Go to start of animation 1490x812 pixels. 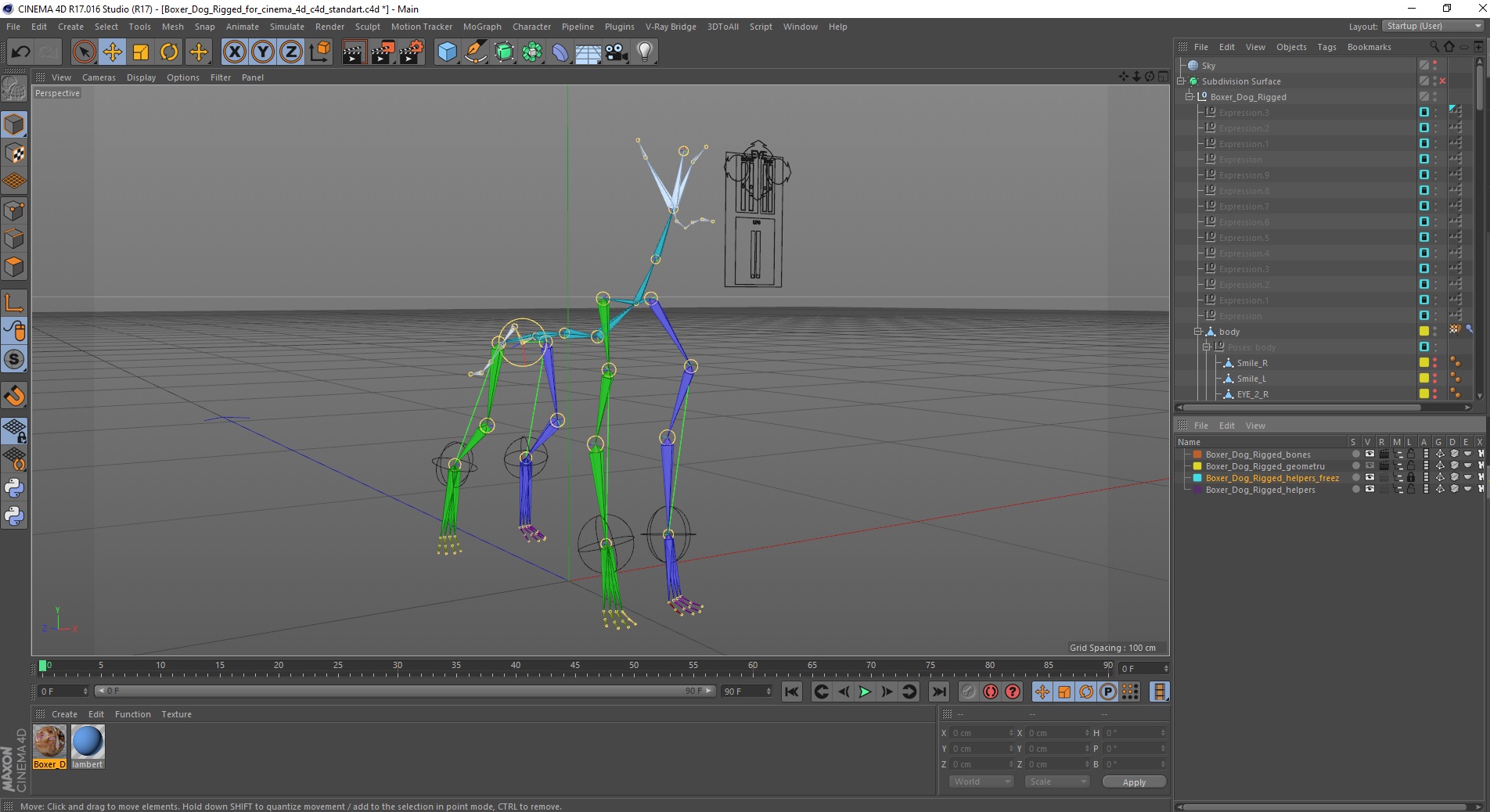[x=792, y=692]
